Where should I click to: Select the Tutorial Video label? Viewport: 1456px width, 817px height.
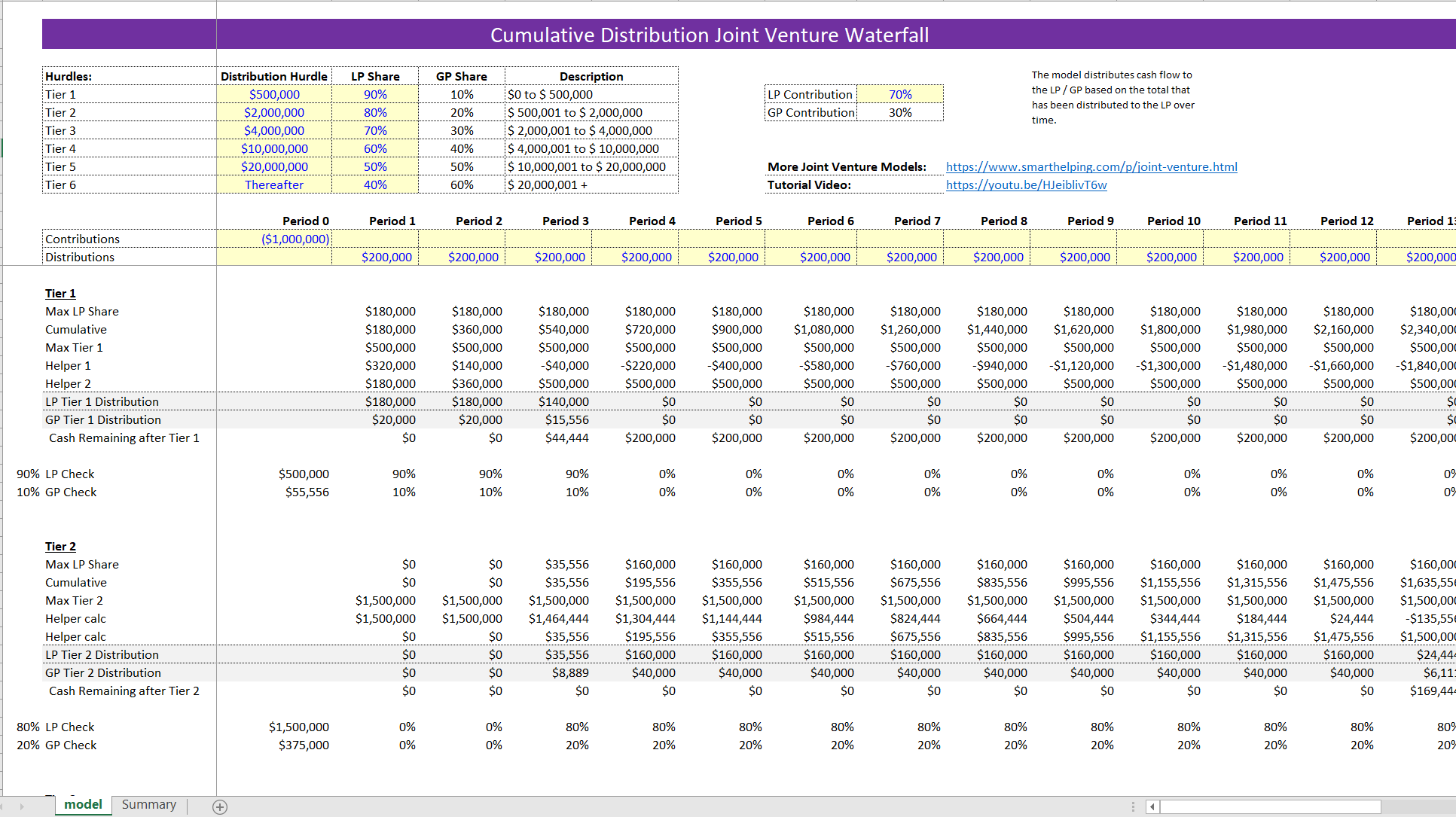[809, 184]
